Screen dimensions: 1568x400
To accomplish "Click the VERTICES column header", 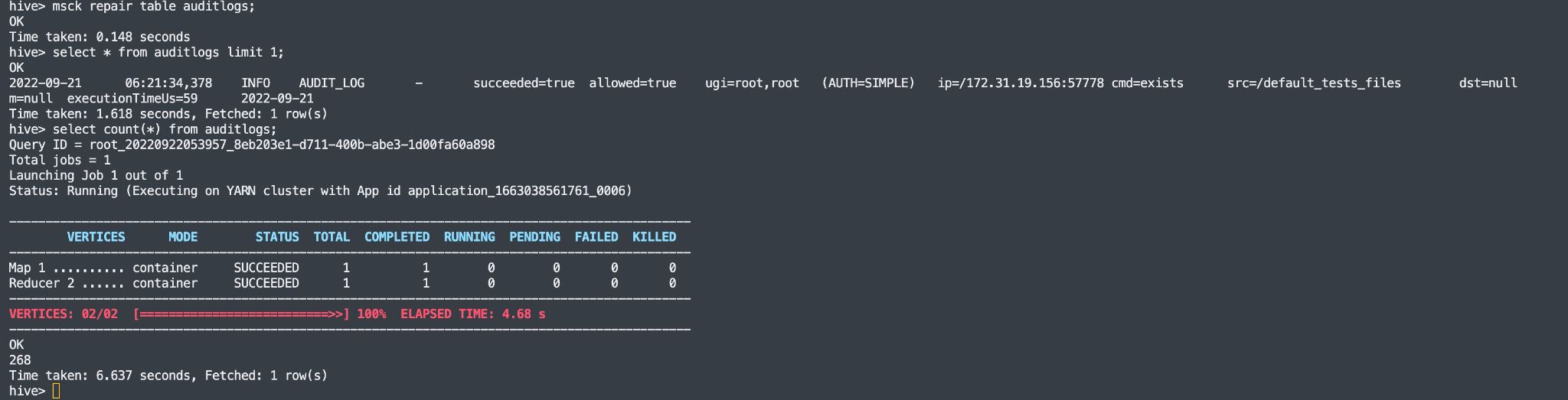I will (96, 237).
